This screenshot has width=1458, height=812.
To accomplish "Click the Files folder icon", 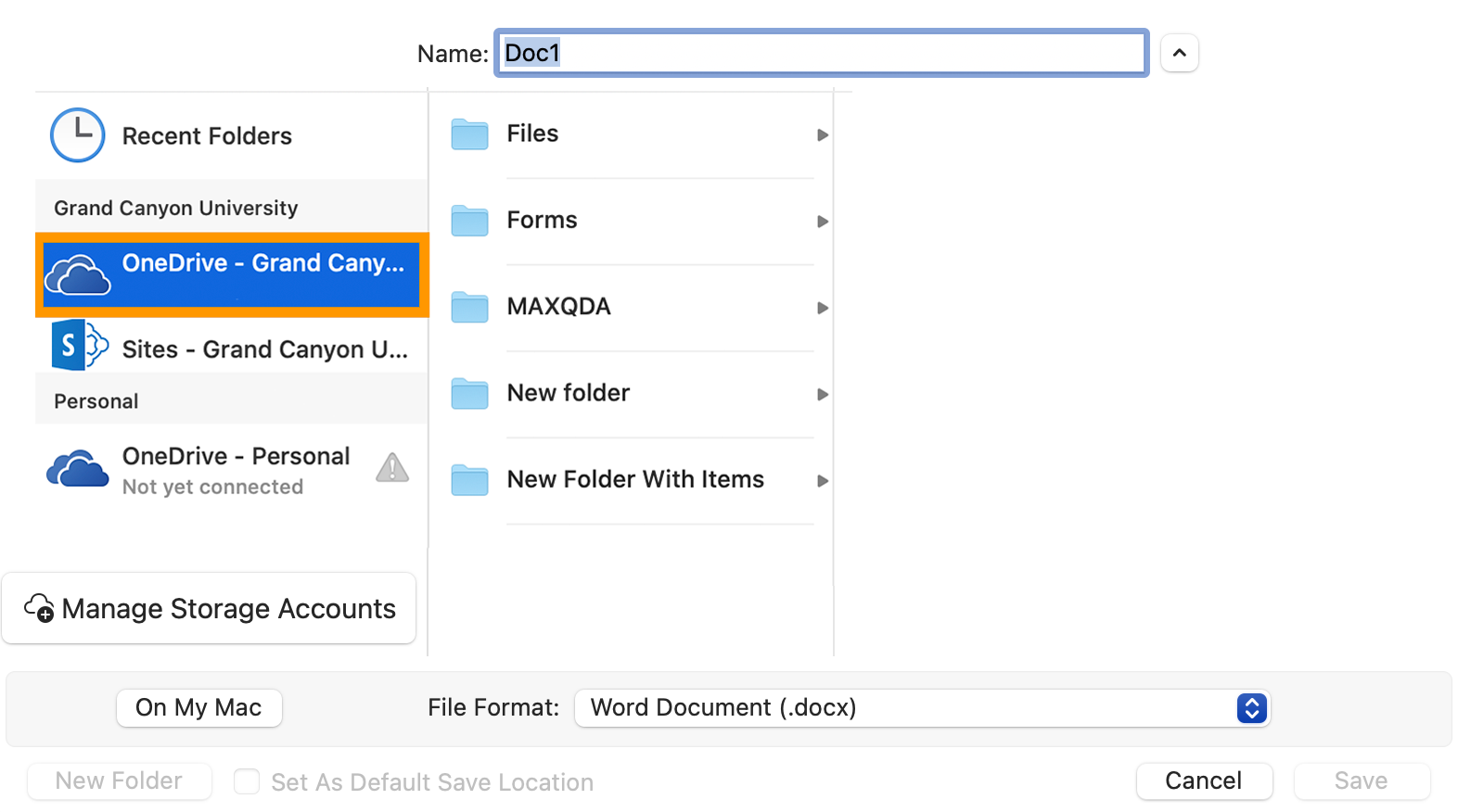I will 469,134.
